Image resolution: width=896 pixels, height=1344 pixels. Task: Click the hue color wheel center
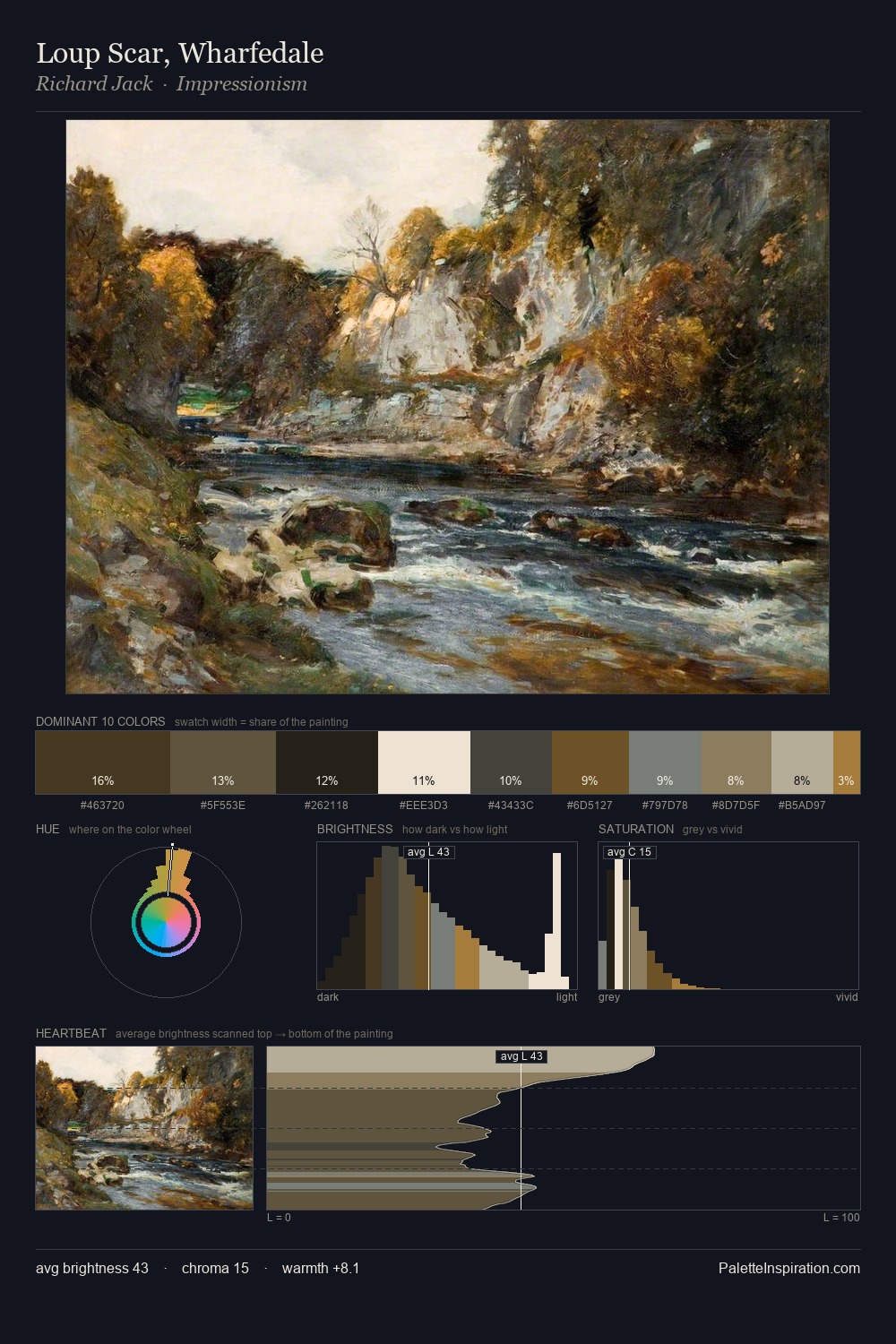[x=167, y=922]
